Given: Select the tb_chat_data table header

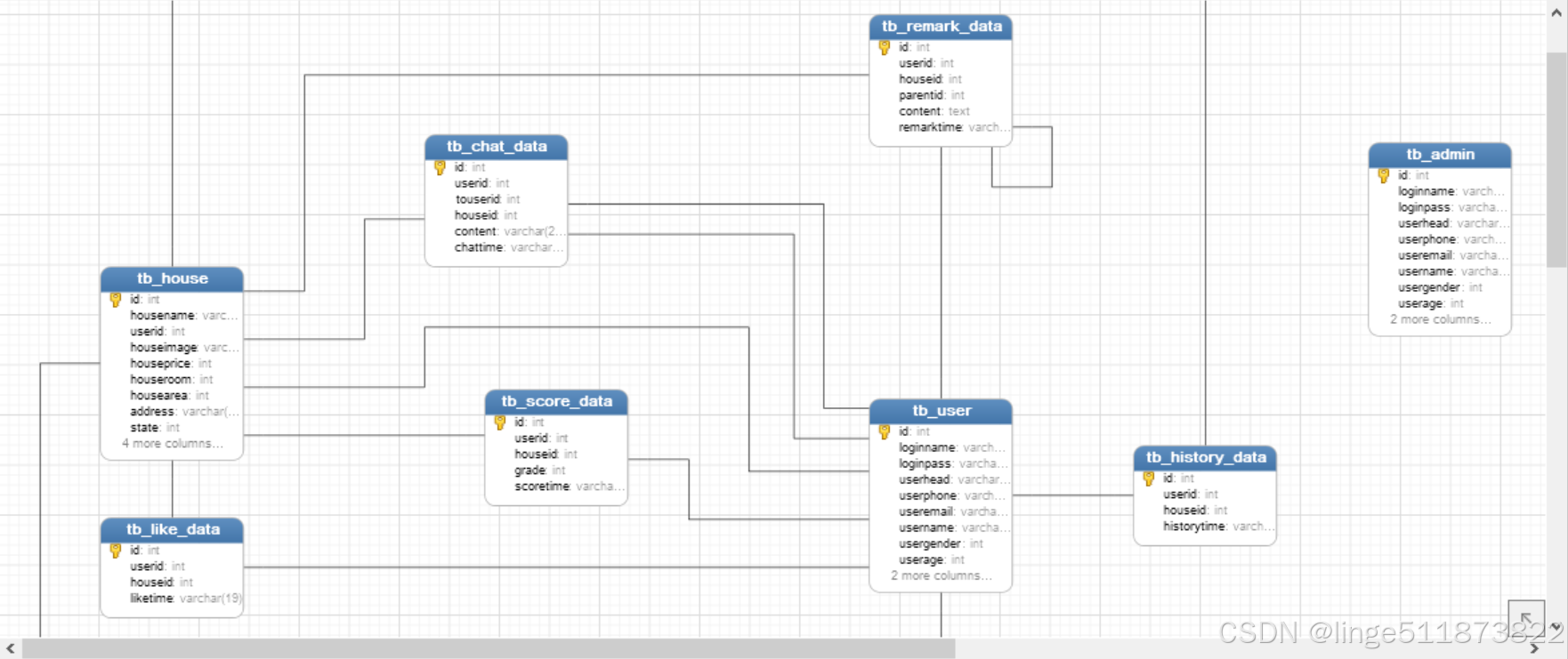Looking at the screenshot, I should (497, 146).
